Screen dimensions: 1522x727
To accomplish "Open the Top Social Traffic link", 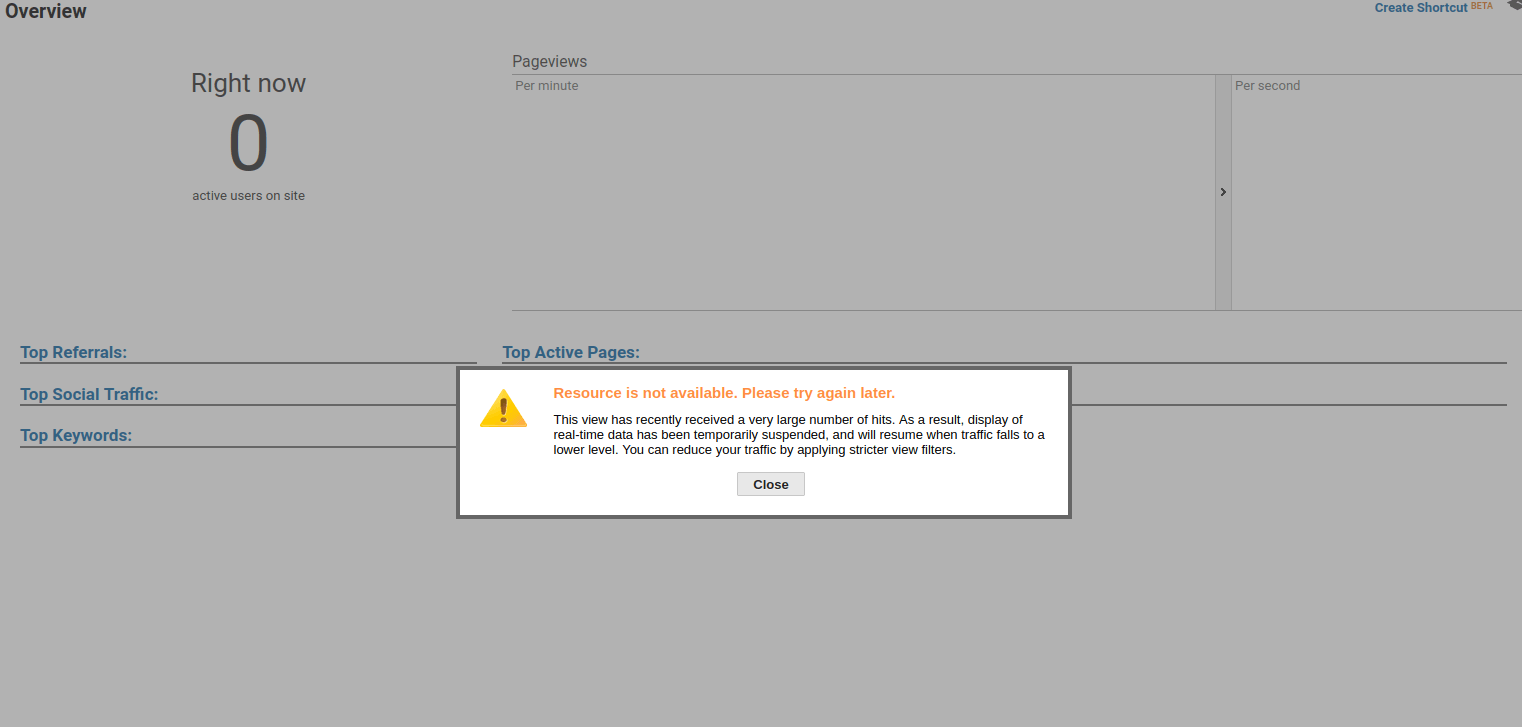I will coord(89,394).
